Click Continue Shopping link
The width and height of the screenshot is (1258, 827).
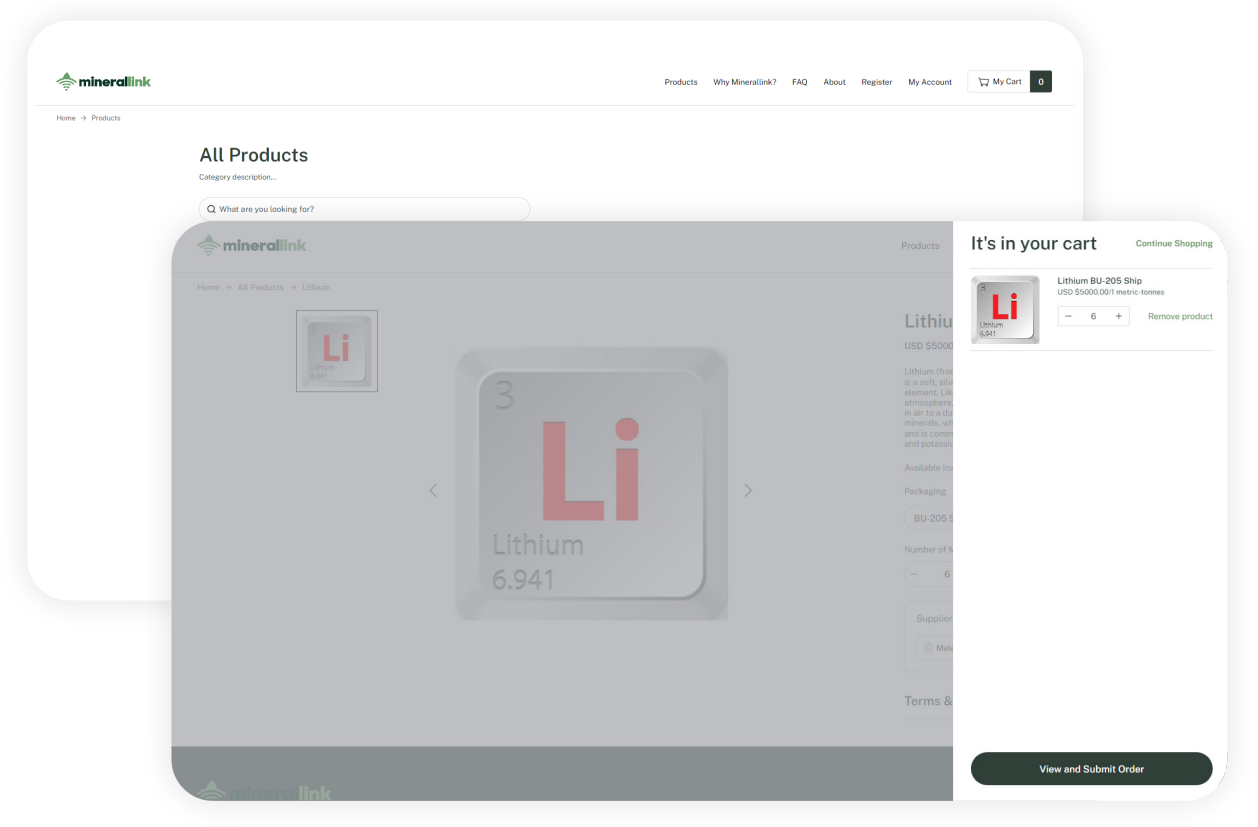pyautogui.click(x=1174, y=244)
